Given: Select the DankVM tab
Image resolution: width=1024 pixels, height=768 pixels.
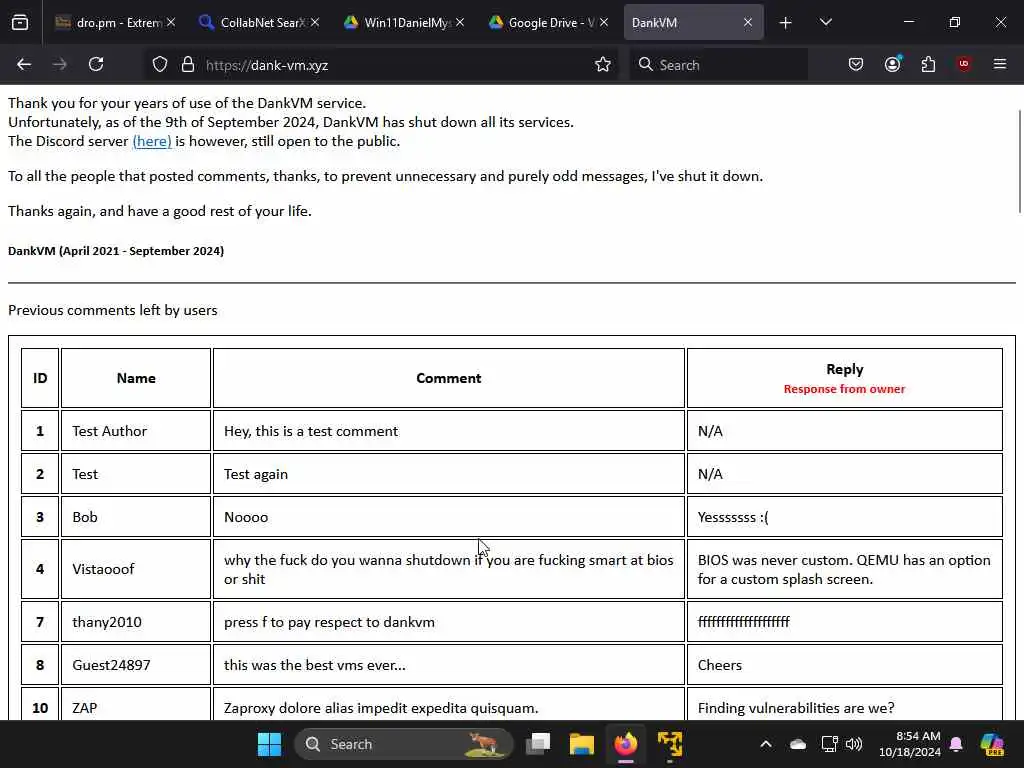Looking at the screenshot, I should 694,23.
